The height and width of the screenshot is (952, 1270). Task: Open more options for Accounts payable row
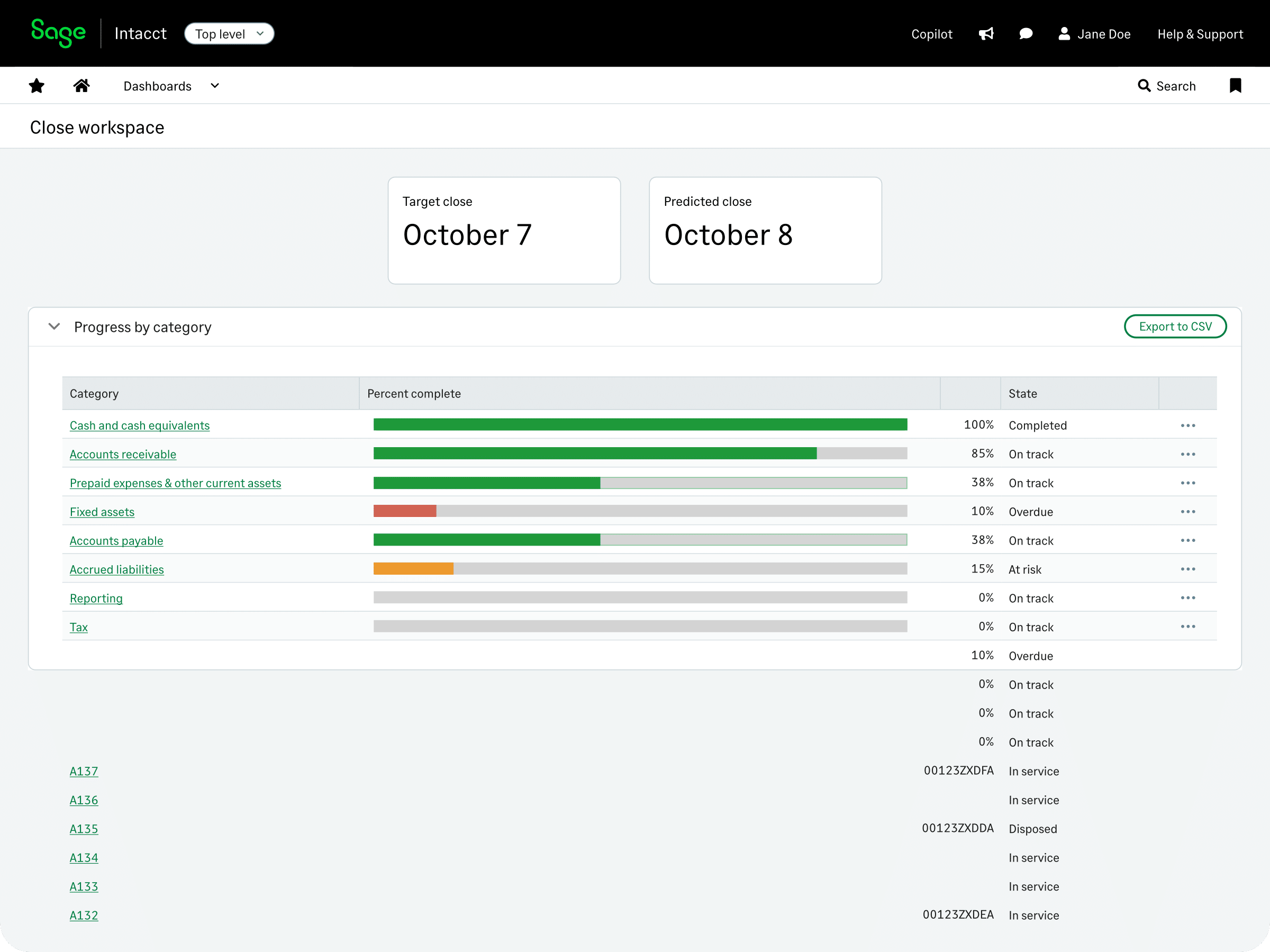click(x=1188, y=540)
